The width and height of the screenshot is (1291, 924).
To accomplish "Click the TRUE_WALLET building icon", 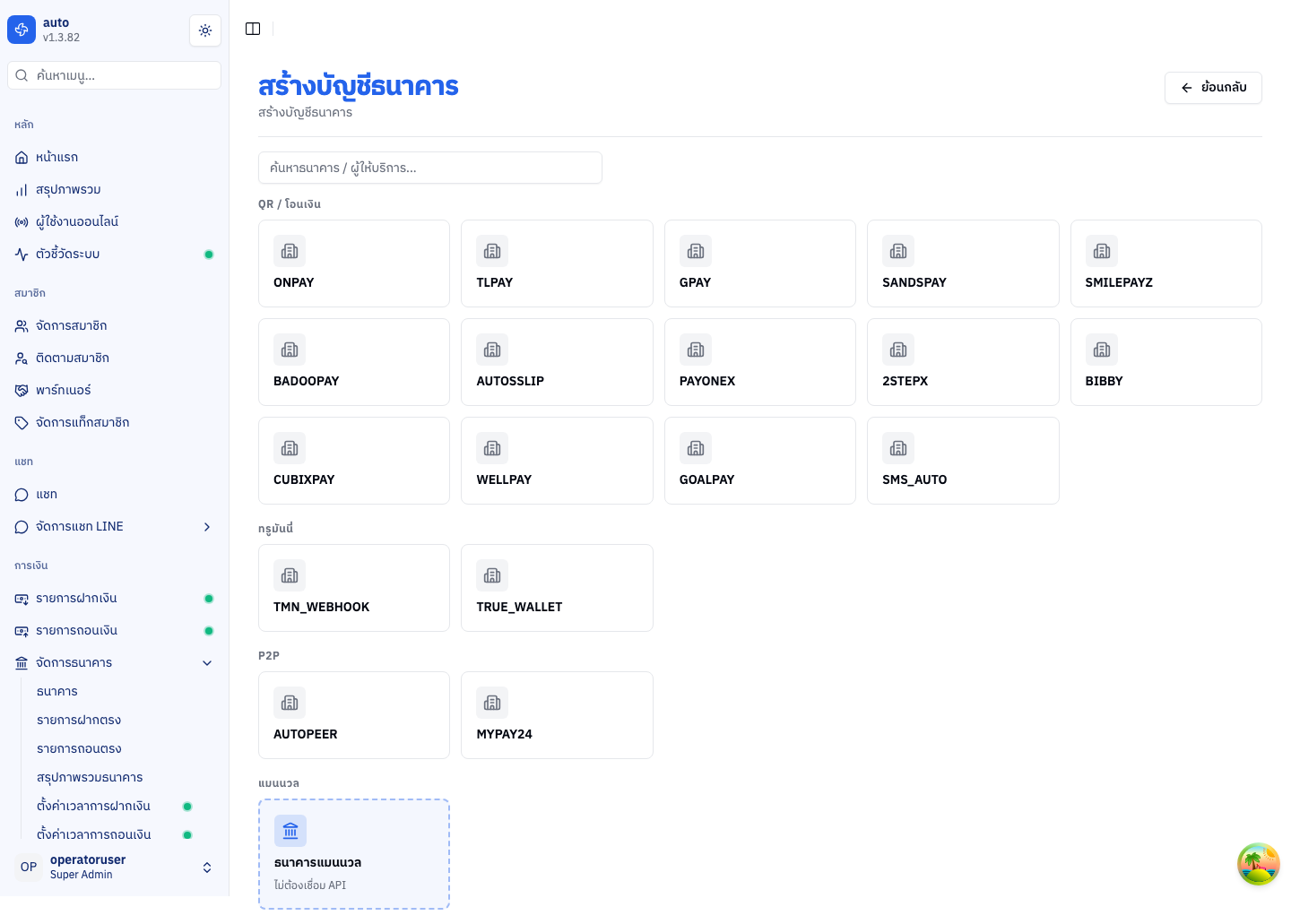I will click(x=492, y=575).
